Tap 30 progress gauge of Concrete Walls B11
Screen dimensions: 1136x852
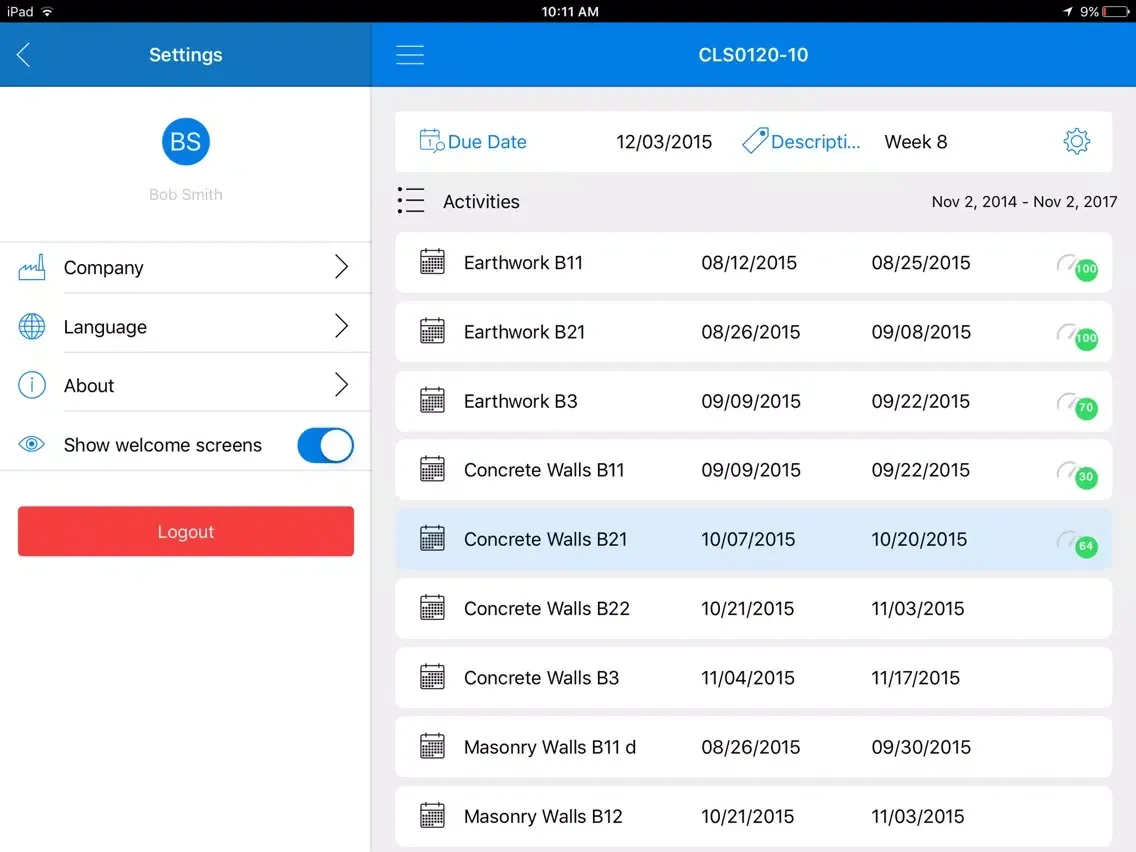(1077, 475)
